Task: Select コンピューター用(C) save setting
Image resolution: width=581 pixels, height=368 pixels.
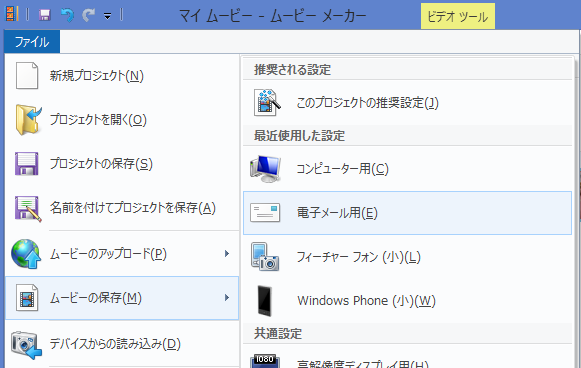Action: coord(407,169)
